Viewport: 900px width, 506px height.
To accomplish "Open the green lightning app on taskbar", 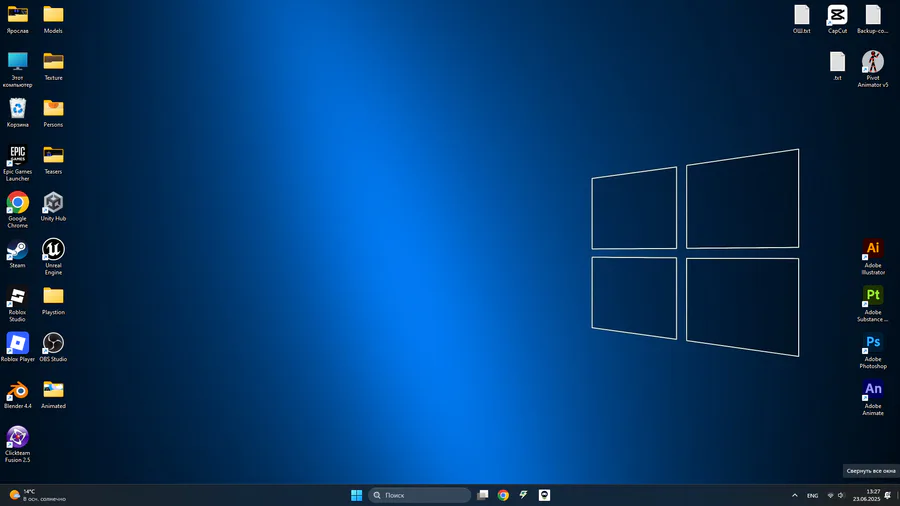I will pyautogui.click(x=523, y=495).
